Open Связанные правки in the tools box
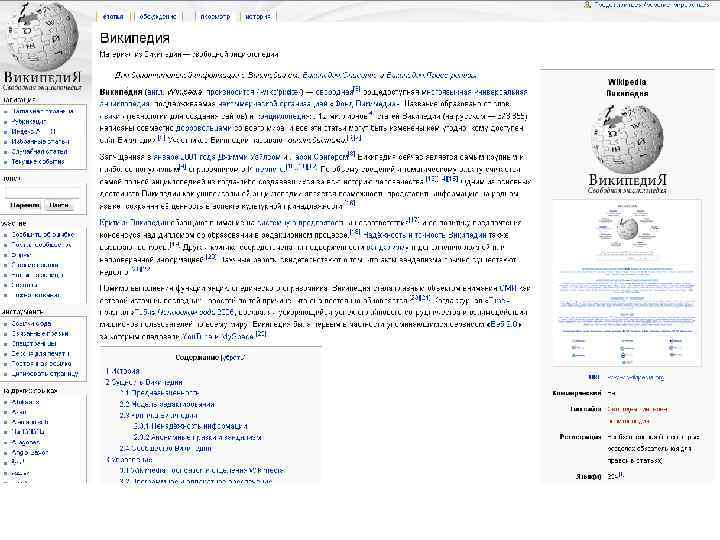 pos(40,334)
